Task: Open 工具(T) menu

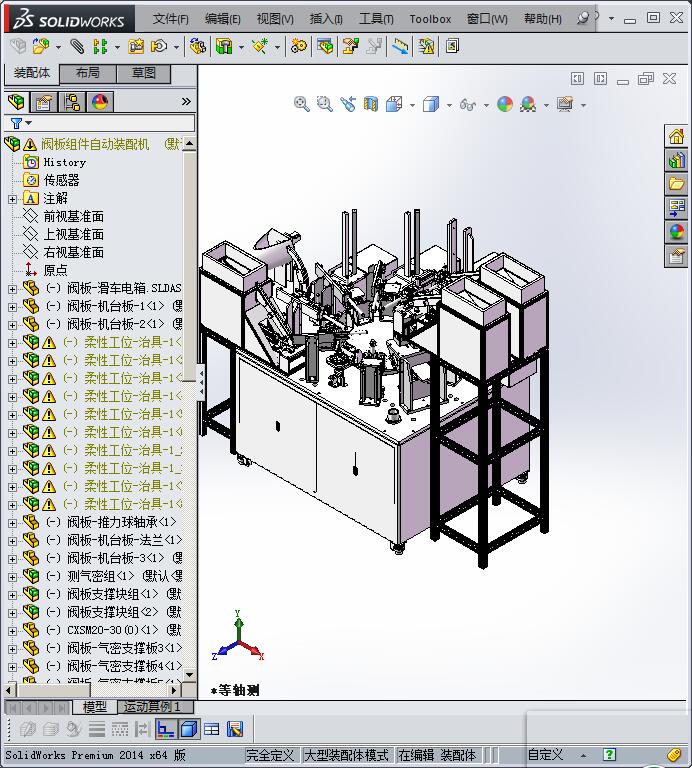Action: point(377,19)
